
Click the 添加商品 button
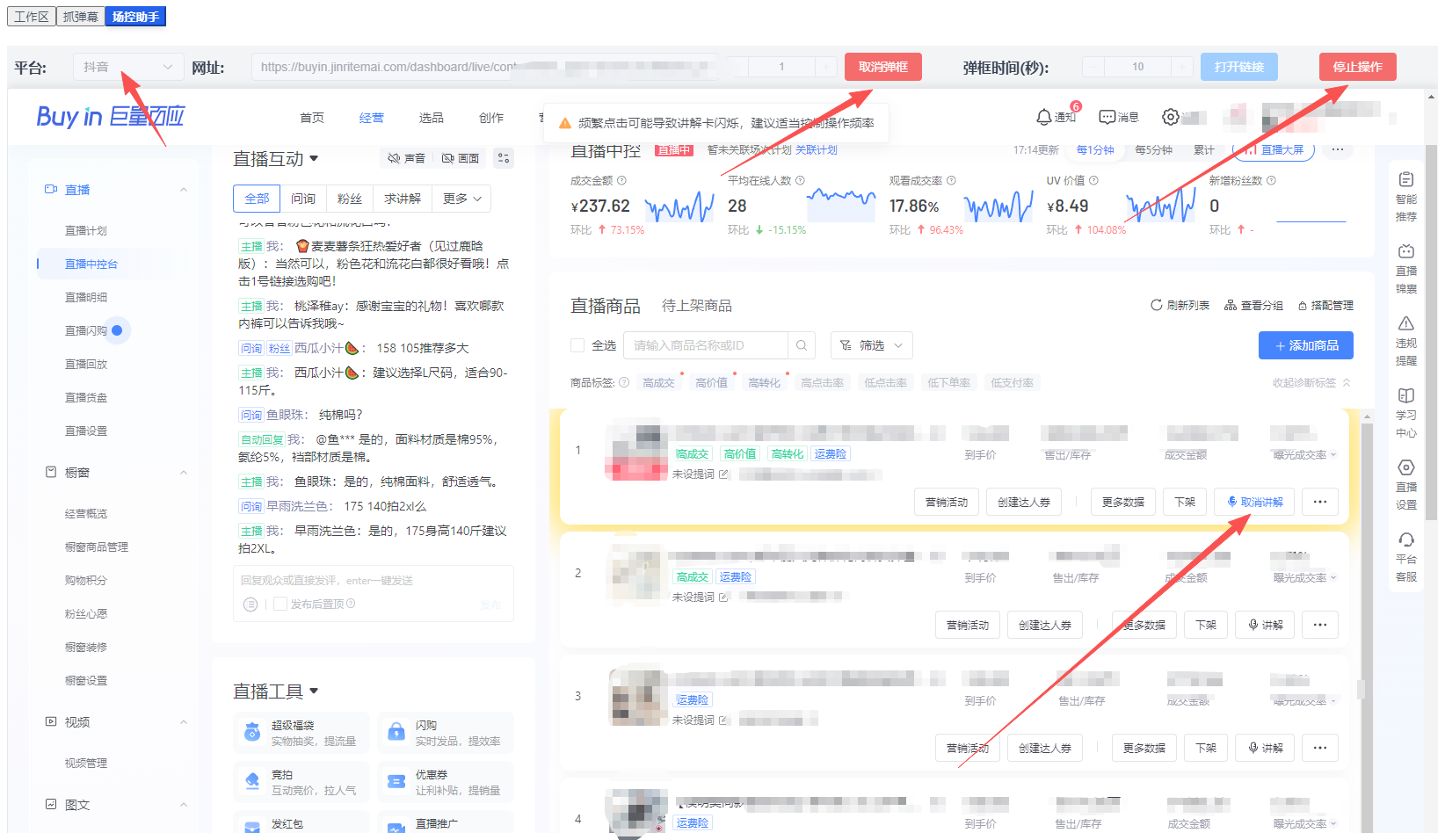[1306, 345]
